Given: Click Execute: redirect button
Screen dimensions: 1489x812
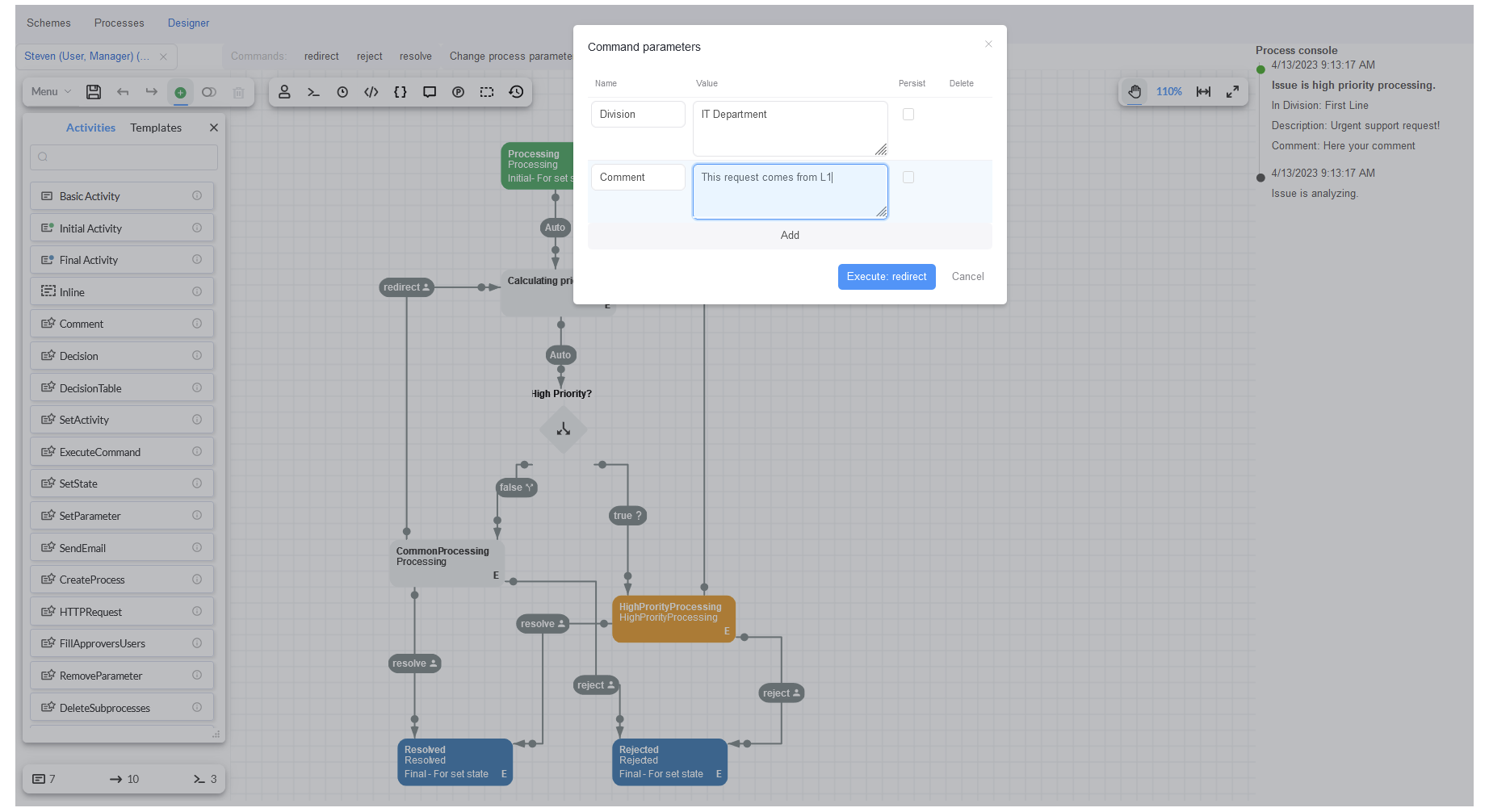Looking at the screenshot, I should point(887,277).
